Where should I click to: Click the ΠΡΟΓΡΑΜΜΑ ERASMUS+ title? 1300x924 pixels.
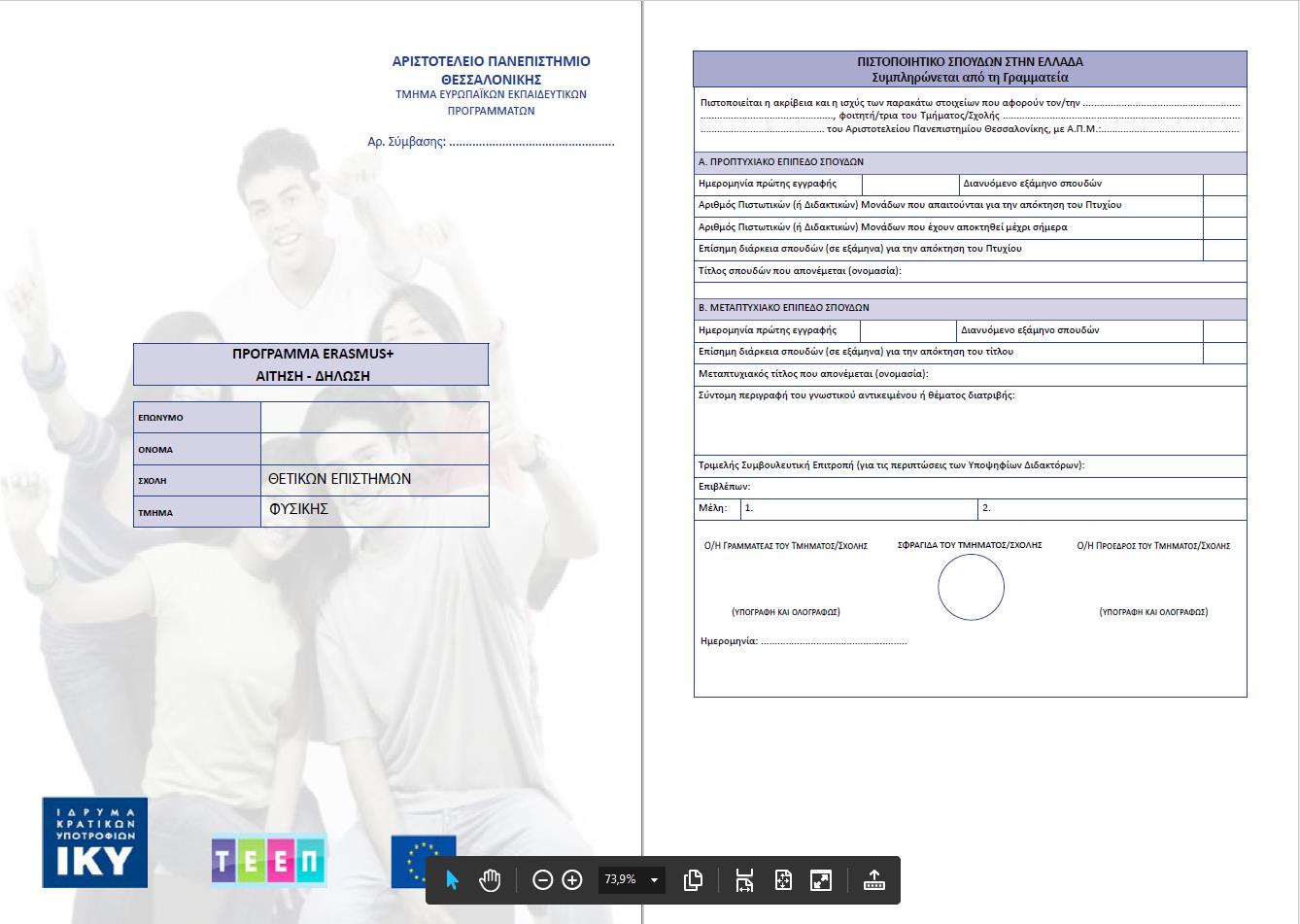click(313, 354)
